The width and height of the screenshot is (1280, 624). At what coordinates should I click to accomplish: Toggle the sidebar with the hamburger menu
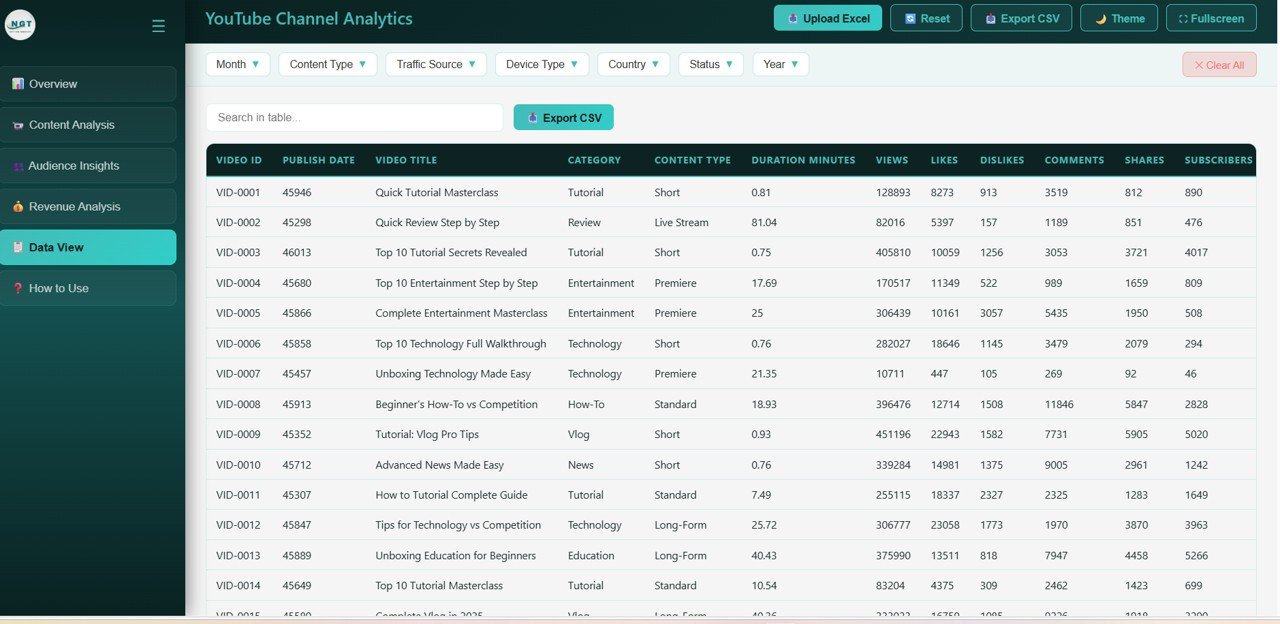(x=158, y=26)
